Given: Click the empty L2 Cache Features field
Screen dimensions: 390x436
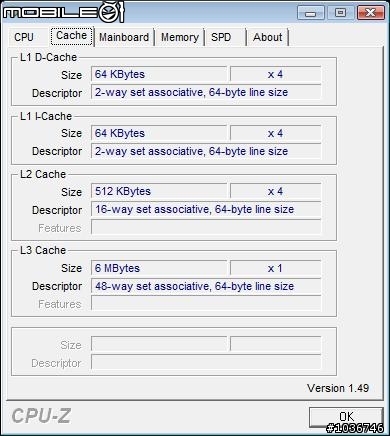Looking at the screenshot, I should [206, 227].
